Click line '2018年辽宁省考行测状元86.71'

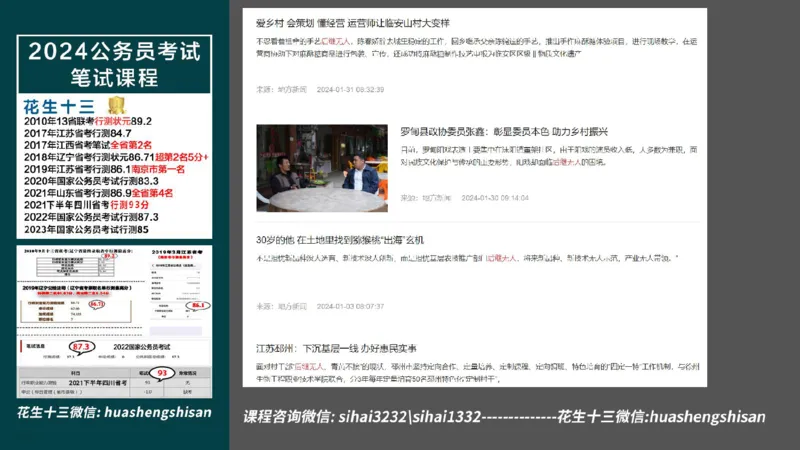pyautogui.click(x=89, y=157)
